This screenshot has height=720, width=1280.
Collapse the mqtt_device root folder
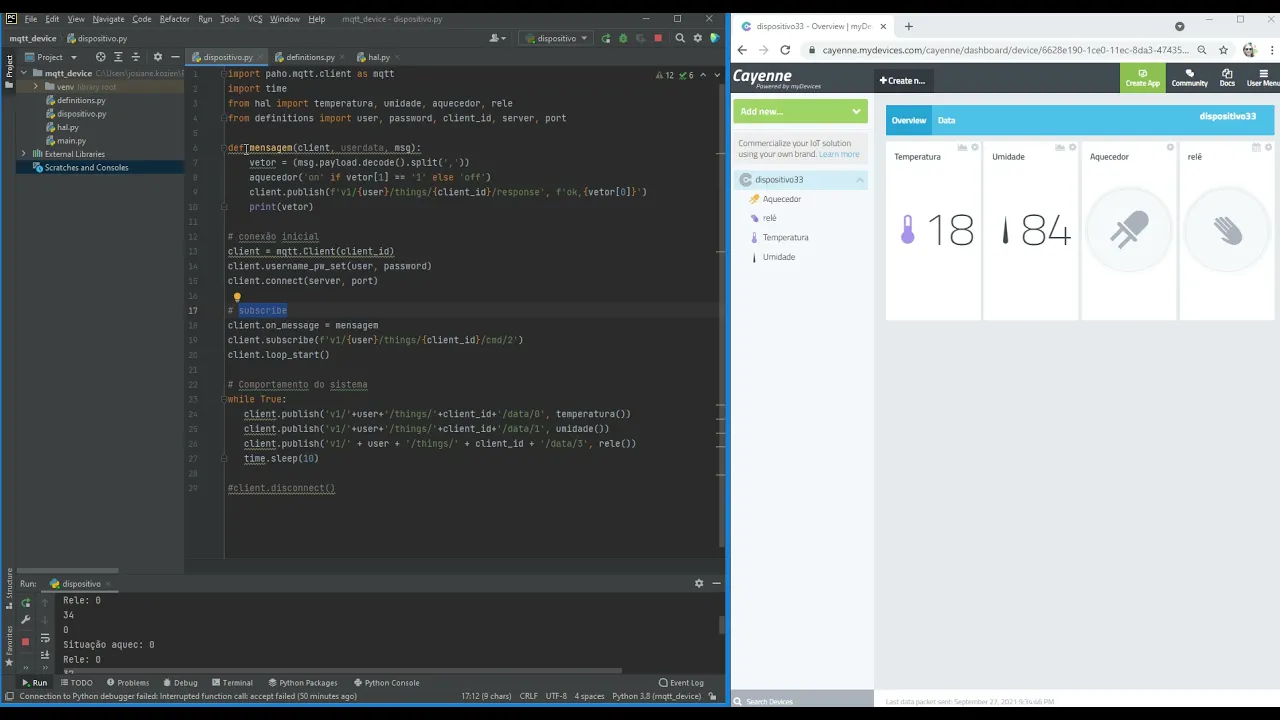click(x=24, y=73)
